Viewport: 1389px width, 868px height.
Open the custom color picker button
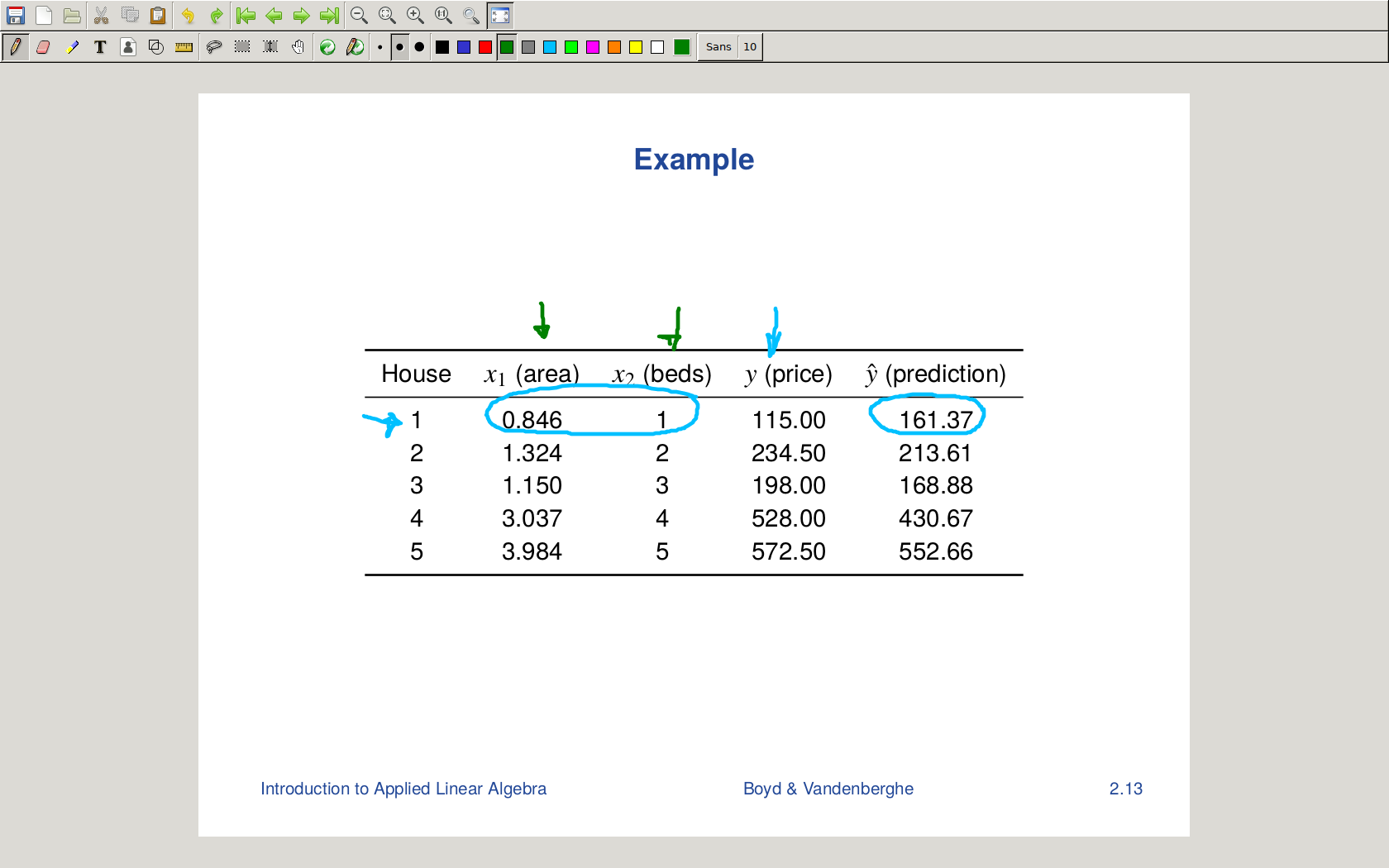click(682, 47)
